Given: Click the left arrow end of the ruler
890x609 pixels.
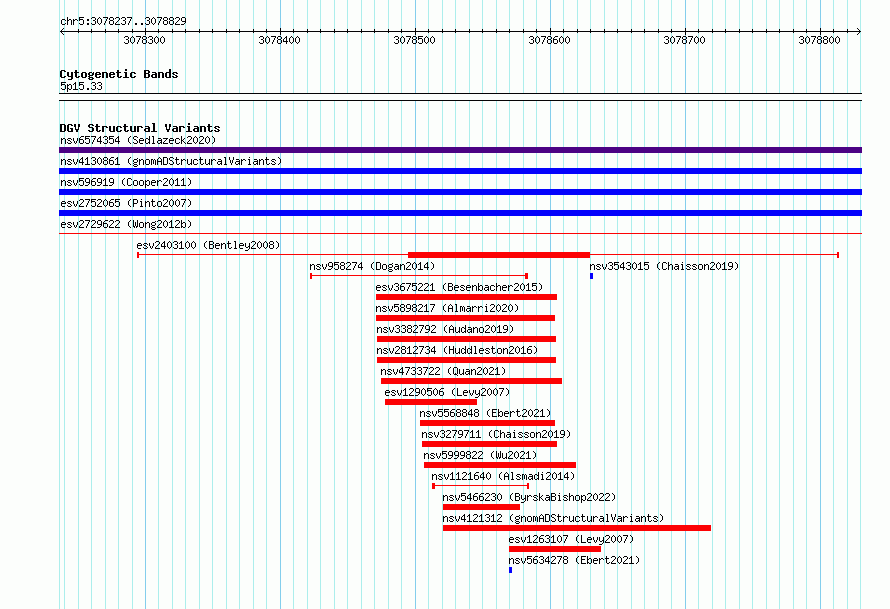Looking at the screenshot, I should tap(62, 31).
